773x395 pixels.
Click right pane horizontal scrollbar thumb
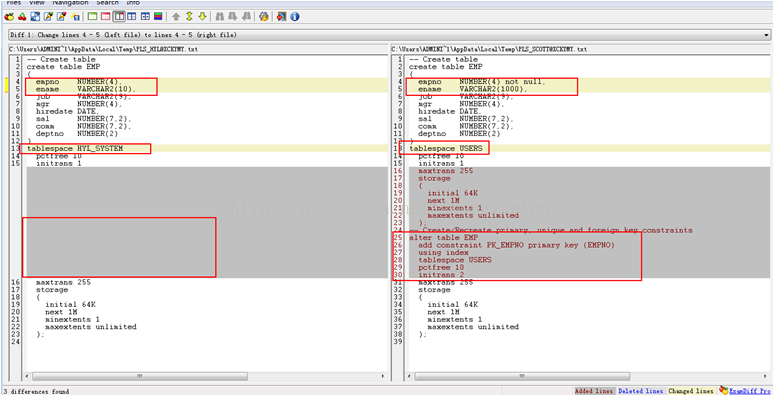click(523, 376)
